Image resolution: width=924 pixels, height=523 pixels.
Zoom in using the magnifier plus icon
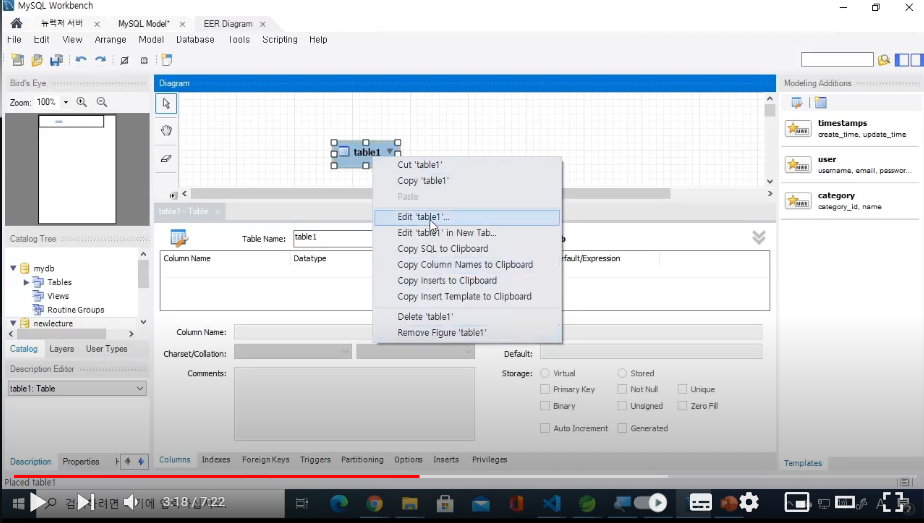point(82,102)
